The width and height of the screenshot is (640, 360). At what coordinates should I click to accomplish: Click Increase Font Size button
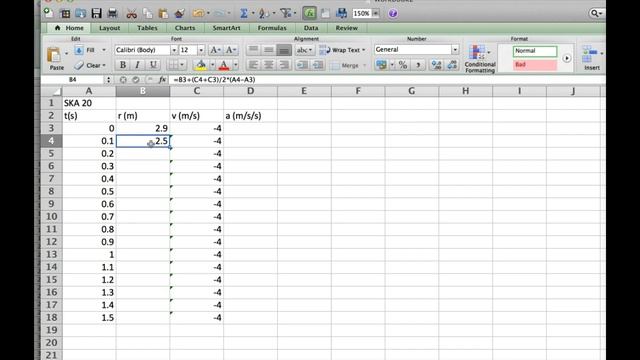click(215, 50)
